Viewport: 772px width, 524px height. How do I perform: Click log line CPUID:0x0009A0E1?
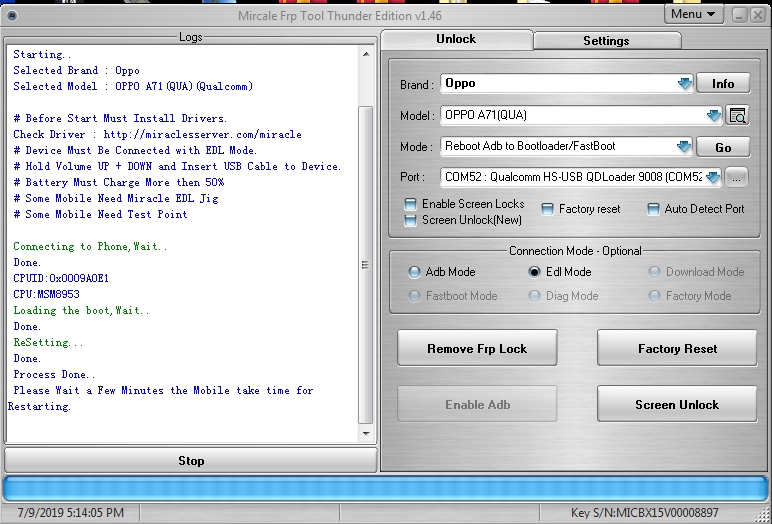coord(61,278)
